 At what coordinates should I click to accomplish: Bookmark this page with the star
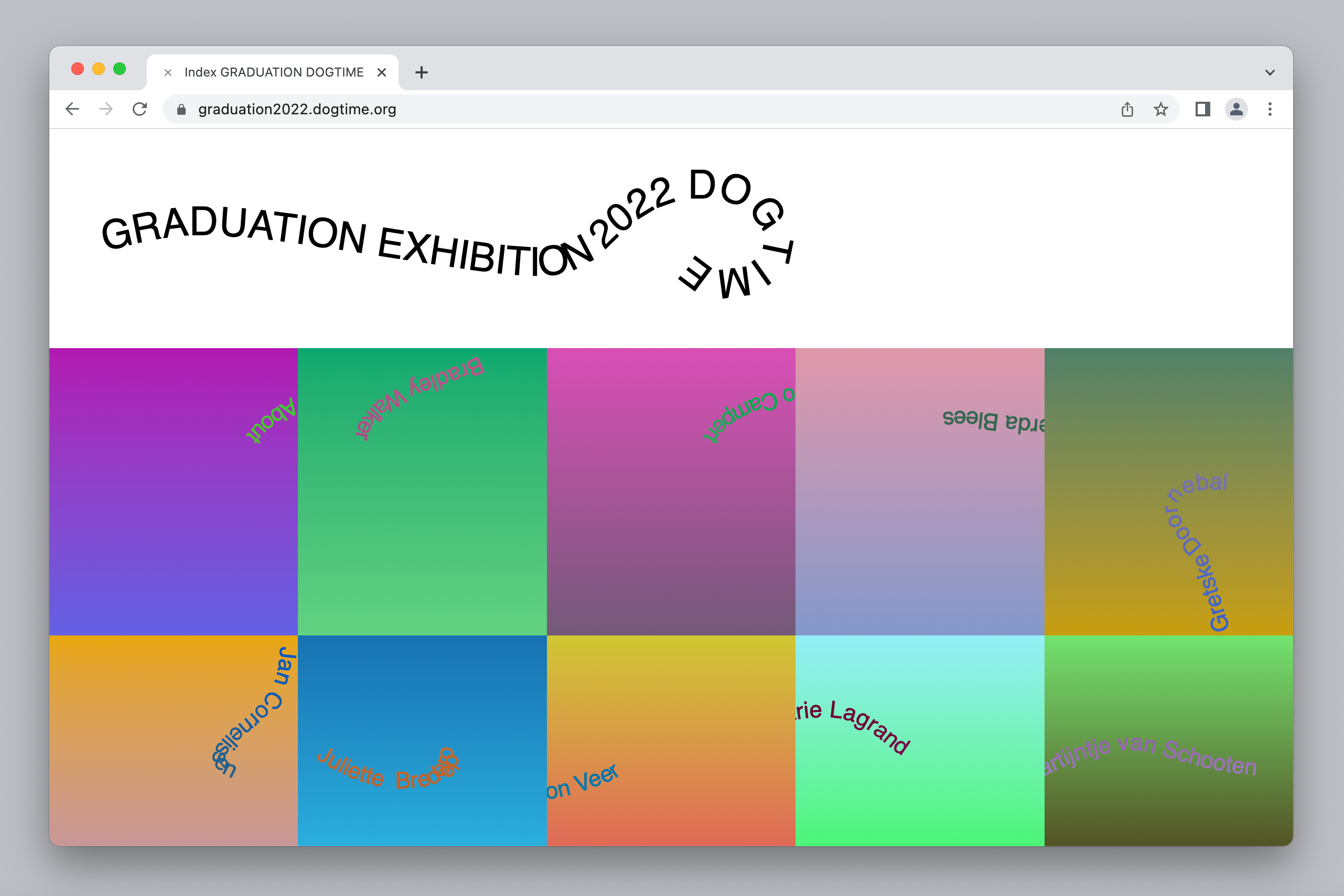[x=1160, y=109]
